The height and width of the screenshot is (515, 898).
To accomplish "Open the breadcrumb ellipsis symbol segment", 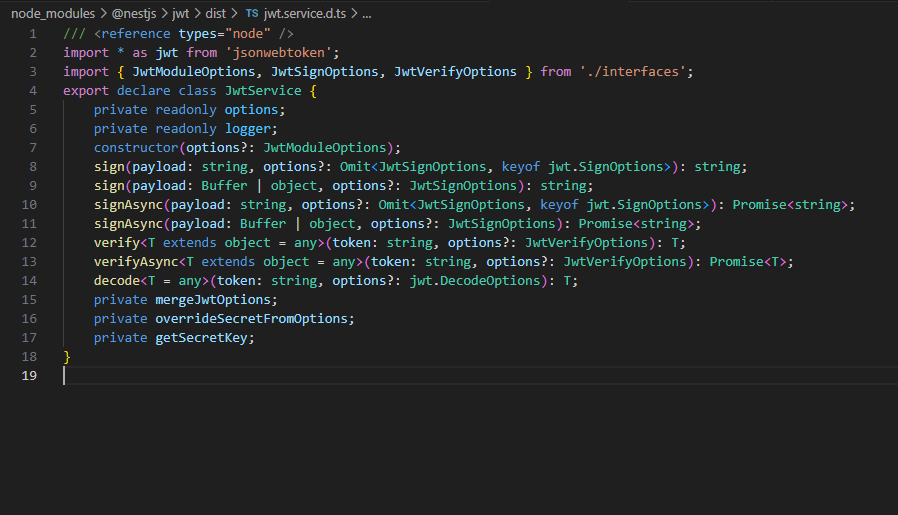I will coord(367,14).
